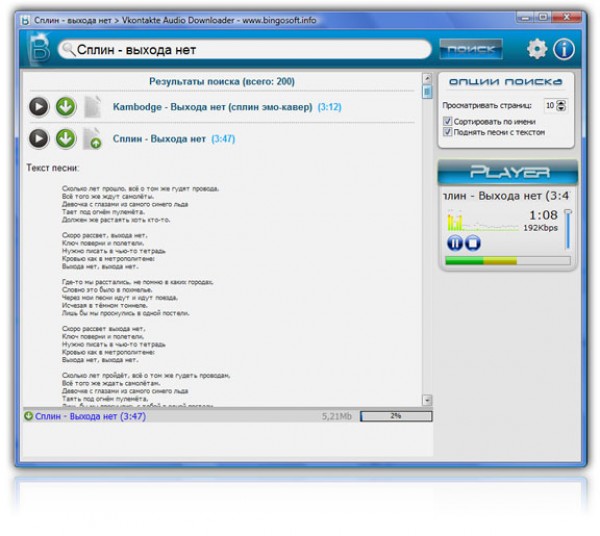Open Kambodge - Выхода нет (сплин эмо-кавер) title
This screenshot has width=600, height=536.
pos(212,107)
